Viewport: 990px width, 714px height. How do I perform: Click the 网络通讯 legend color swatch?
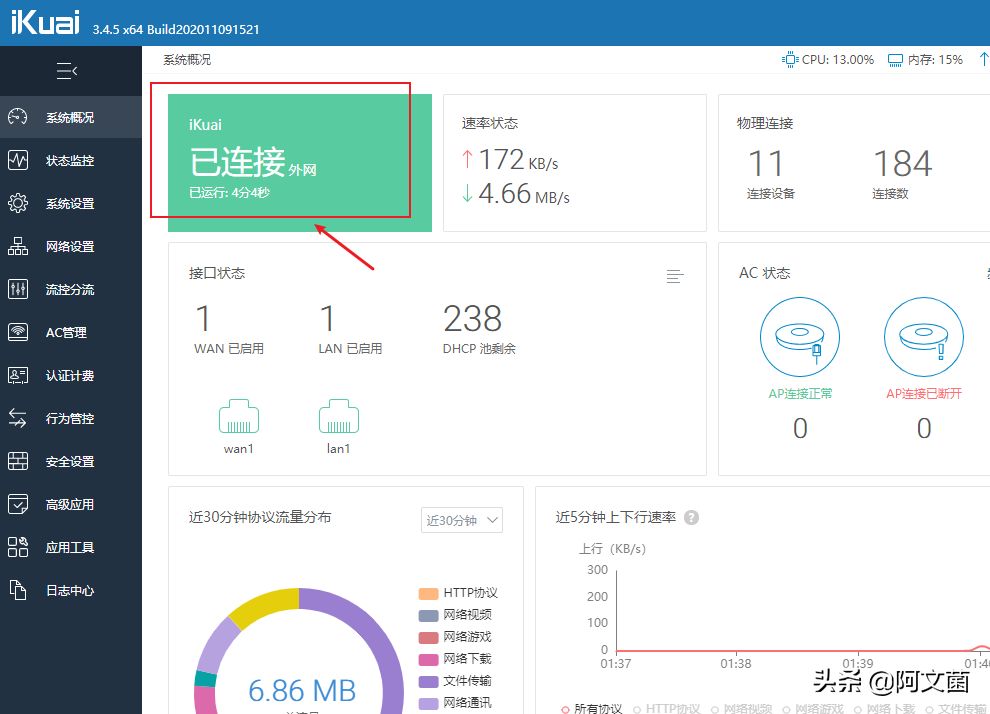point(429,703)
